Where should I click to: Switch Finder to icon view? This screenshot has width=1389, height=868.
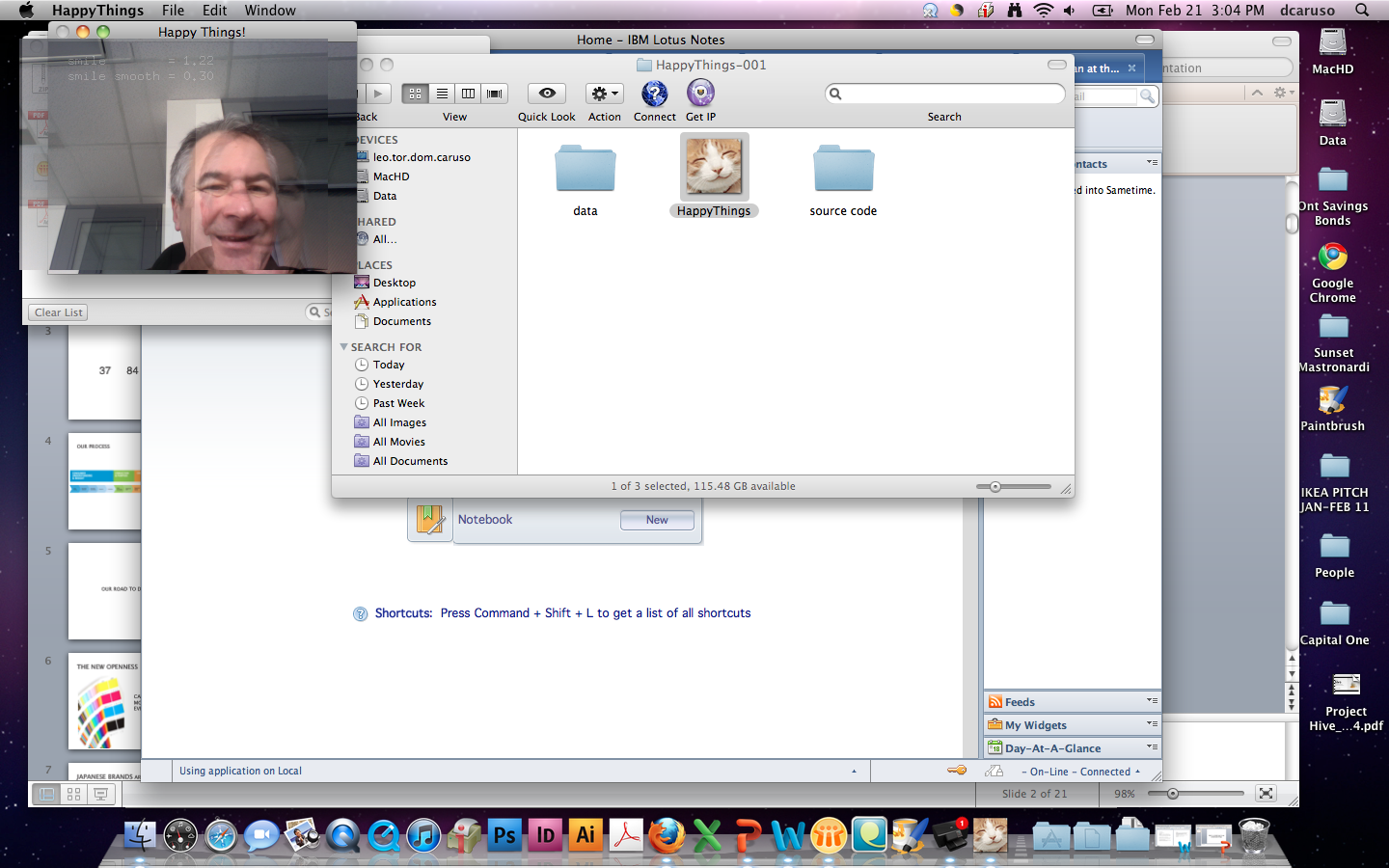coord(416,94)
